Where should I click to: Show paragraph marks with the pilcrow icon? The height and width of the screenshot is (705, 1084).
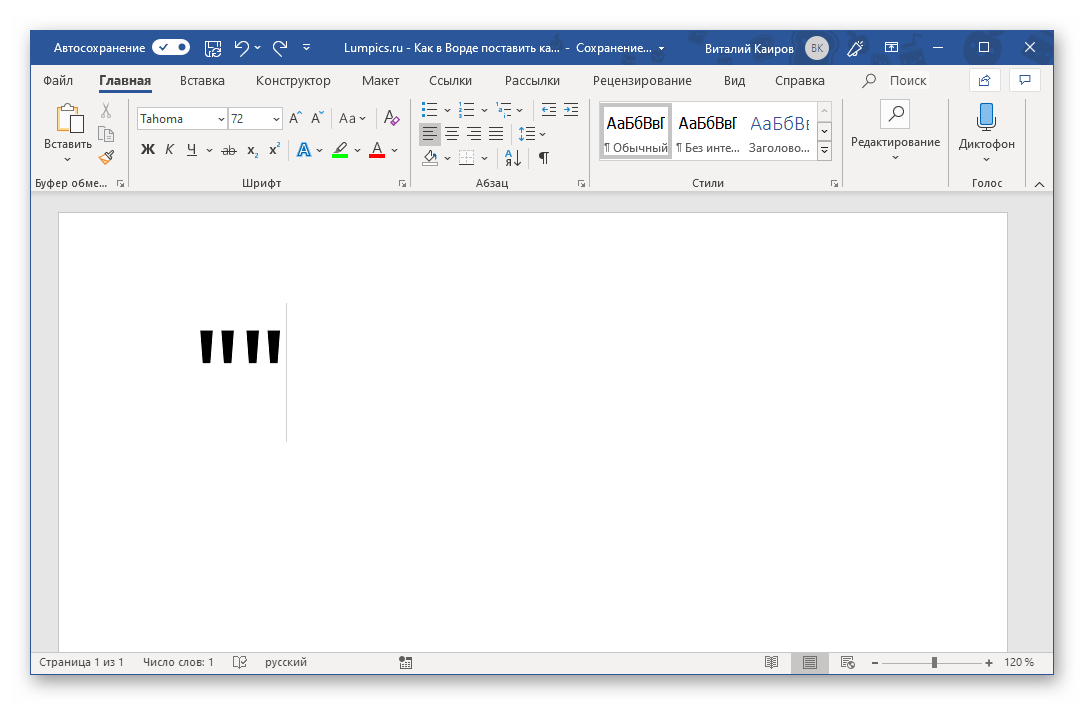(543, 157)
